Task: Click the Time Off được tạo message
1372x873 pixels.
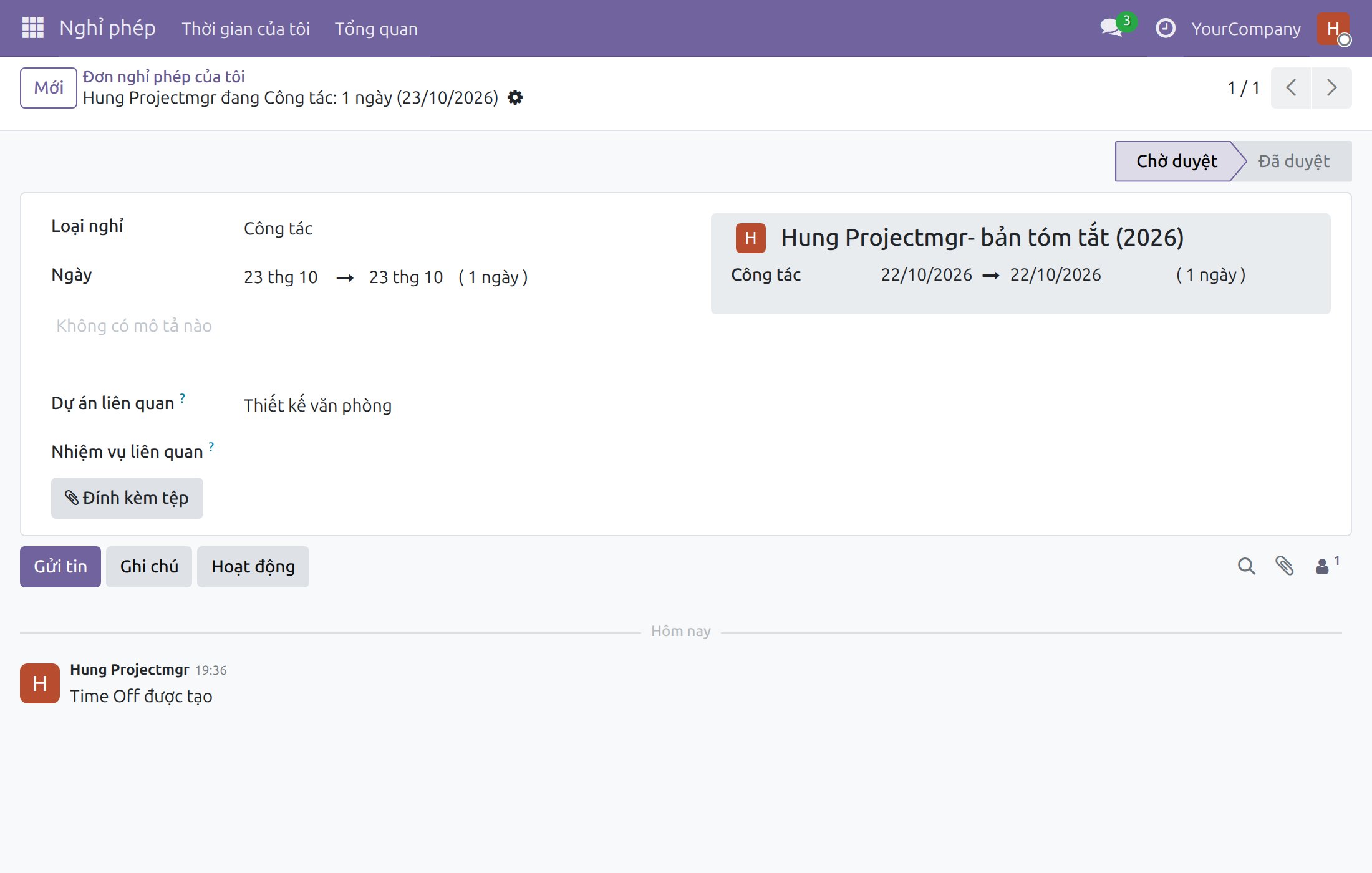Action: pos(141,696)
